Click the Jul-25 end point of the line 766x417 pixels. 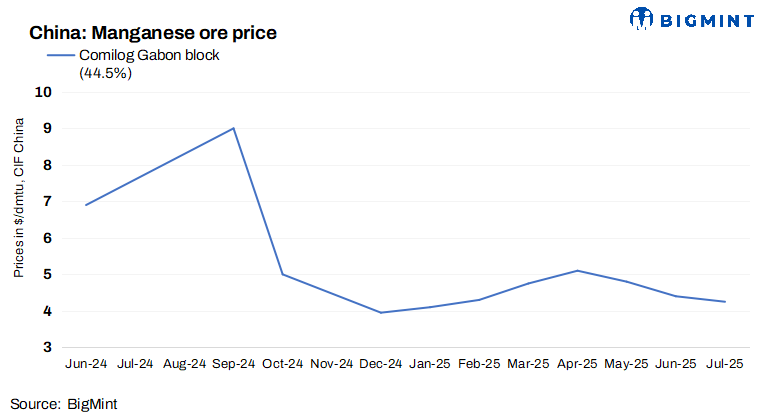tap(723, 302)
